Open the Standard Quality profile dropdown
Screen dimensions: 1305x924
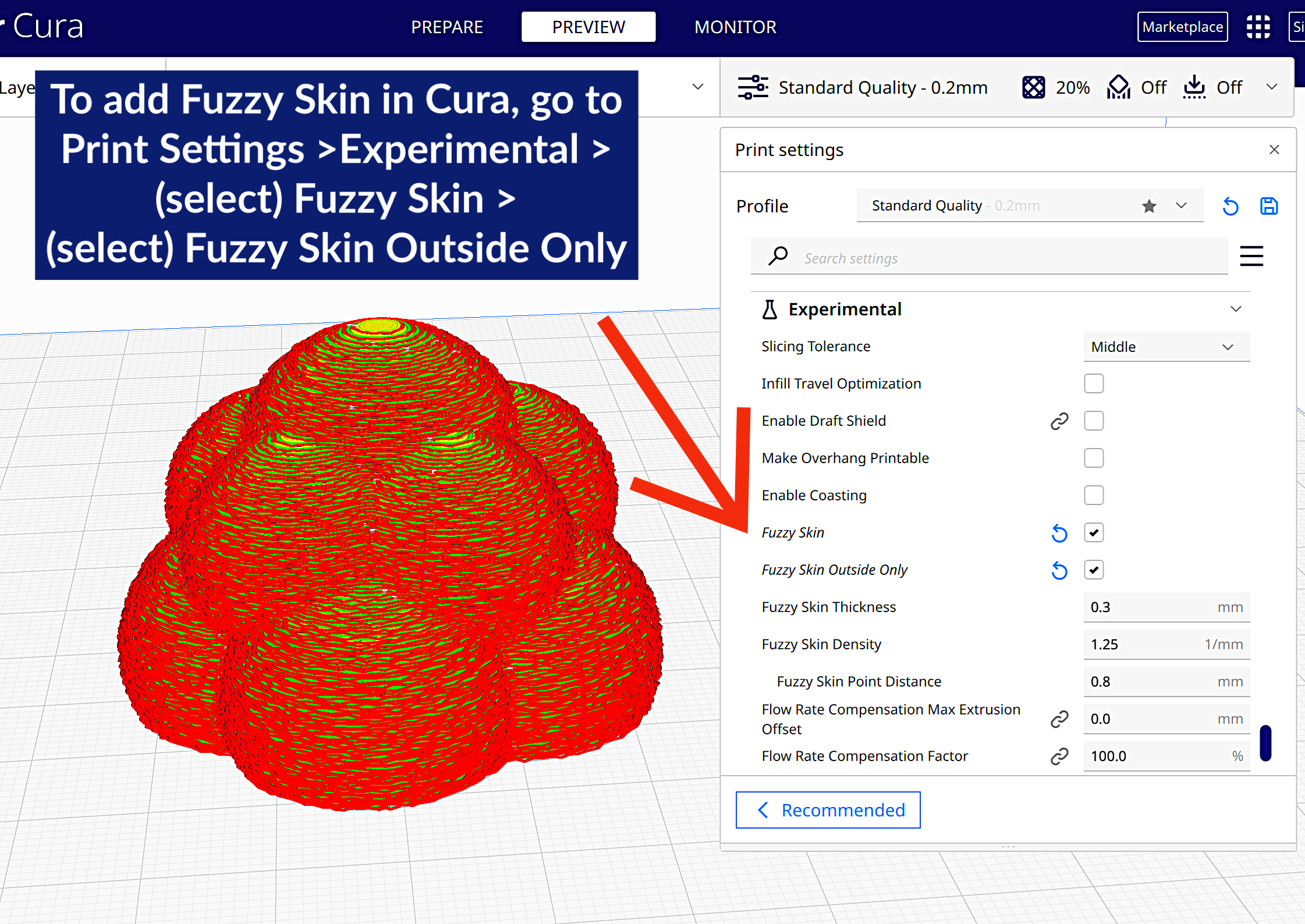coord(1030,205)
